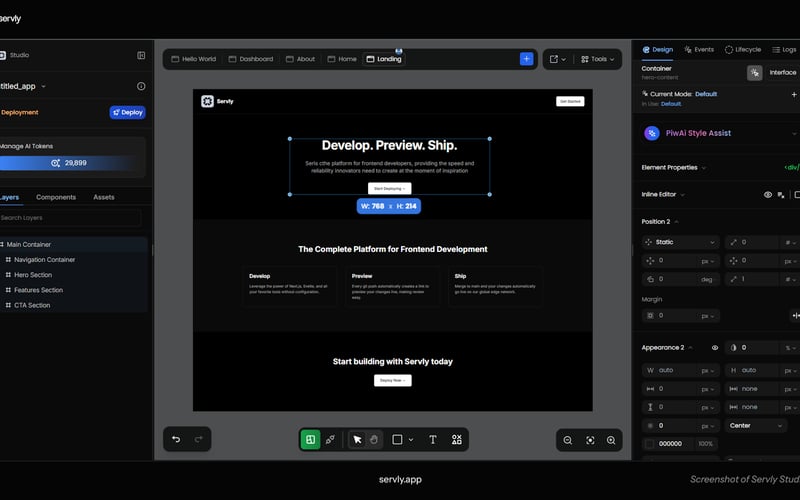The image size is (800, 500).
Task: Open the Static position dropdown
Action: click(681, 242)
